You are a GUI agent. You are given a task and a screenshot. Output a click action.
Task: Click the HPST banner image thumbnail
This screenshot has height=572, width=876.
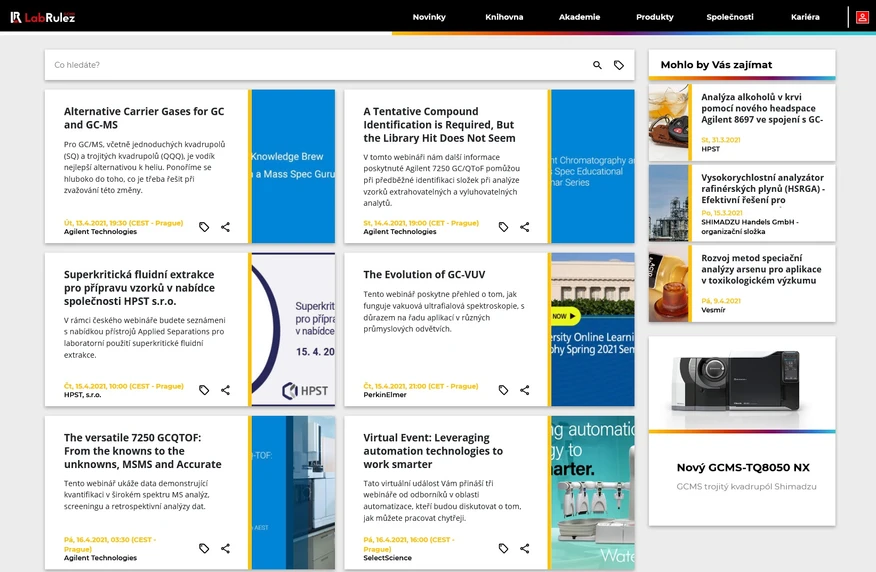[x=293, y=329]
